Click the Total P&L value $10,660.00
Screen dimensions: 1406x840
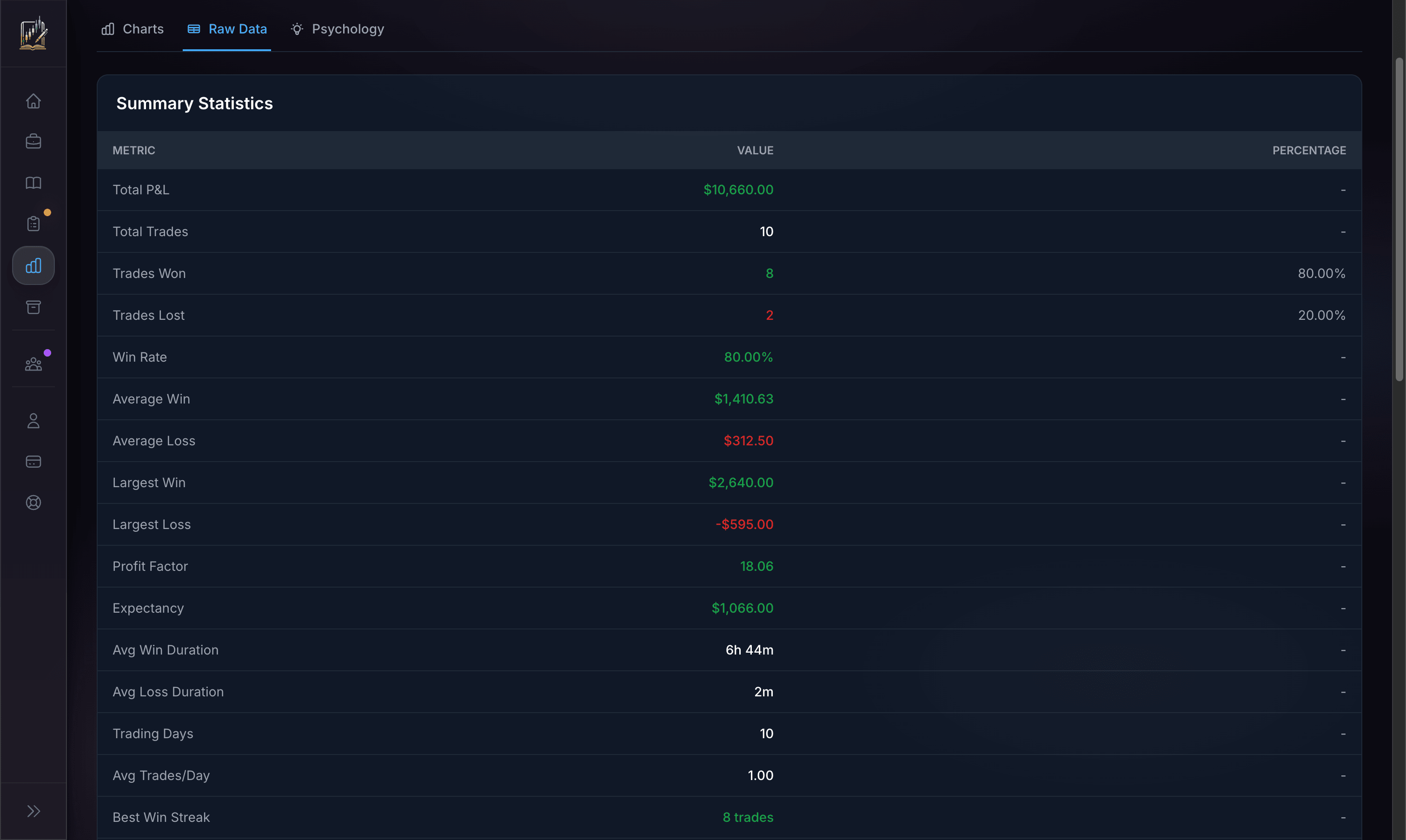tap(738, 190)
